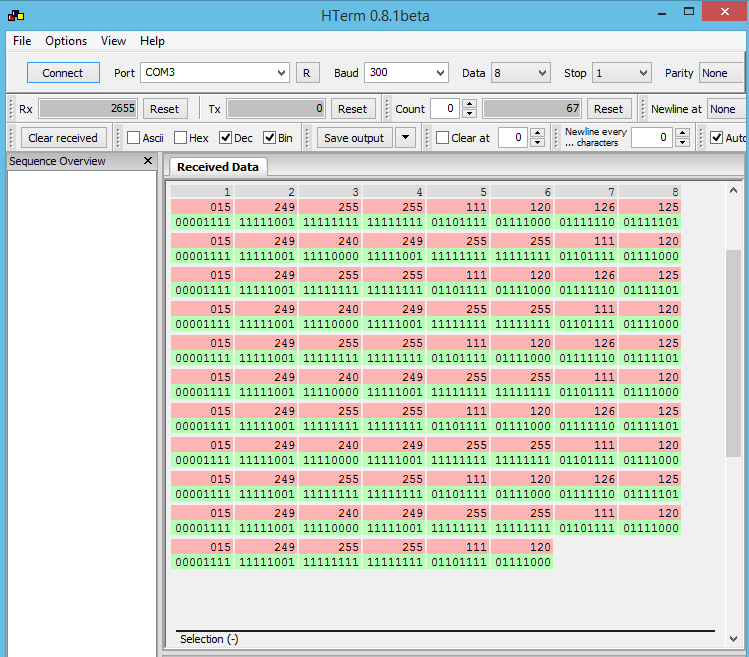Click the Connect button
The image size is (749, 657).
(63, 73)
